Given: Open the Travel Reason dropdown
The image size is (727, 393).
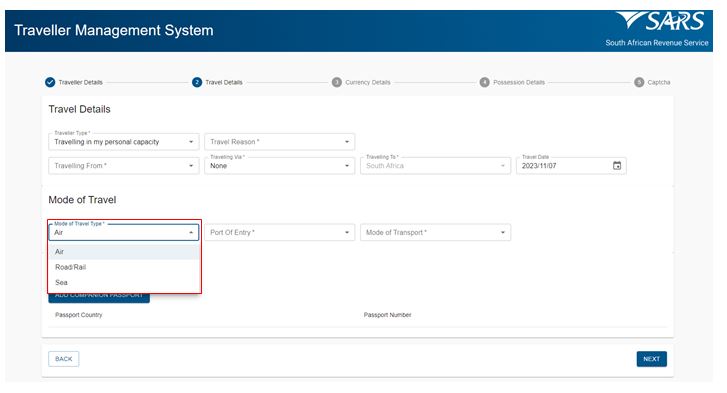Looking at the screenshot, I should 280,141.
